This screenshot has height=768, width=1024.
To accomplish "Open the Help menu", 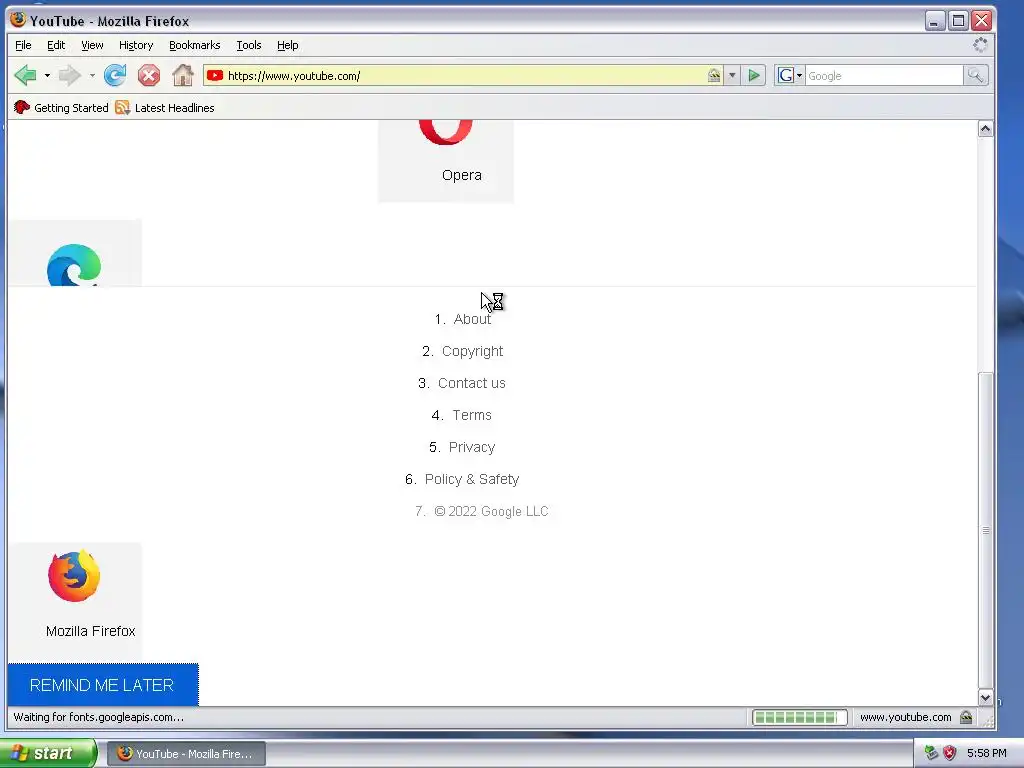I will (287, 45).
